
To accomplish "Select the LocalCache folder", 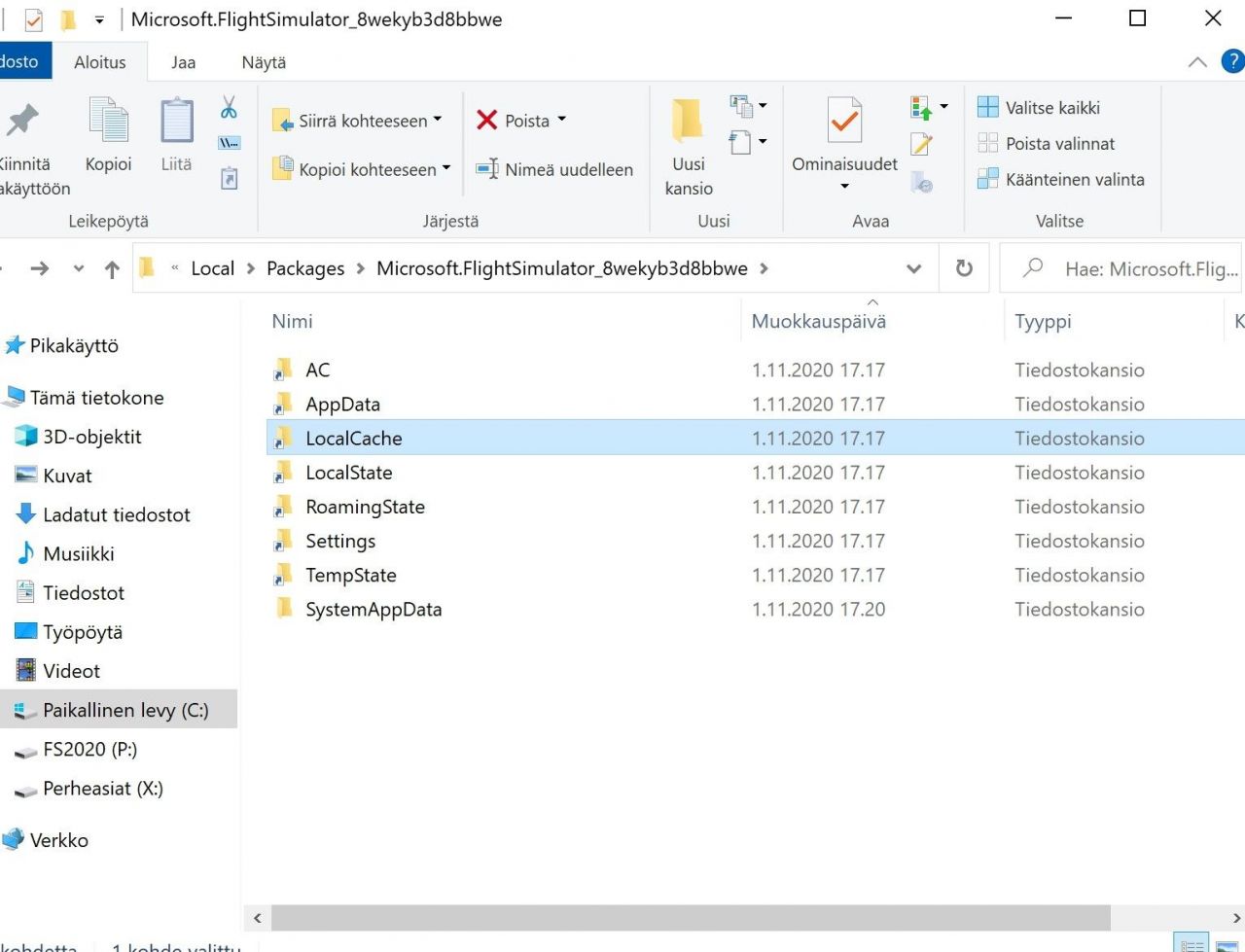I will (756, 438).
